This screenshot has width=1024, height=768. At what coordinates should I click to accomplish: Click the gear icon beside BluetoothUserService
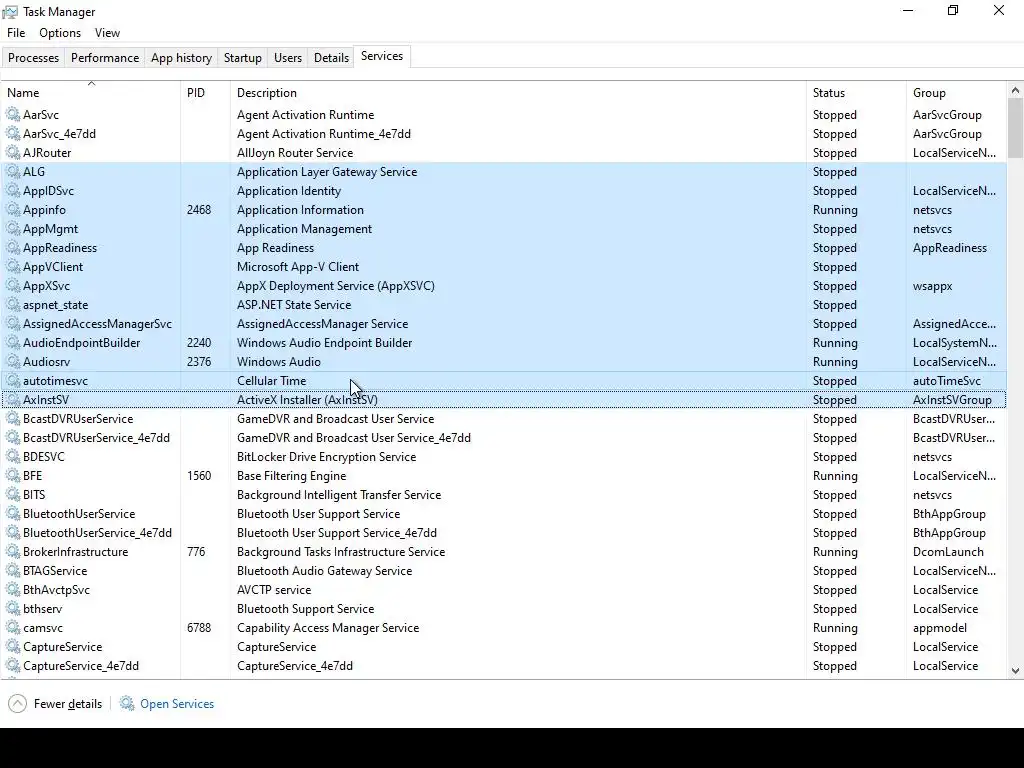click(x=13, y=513)
